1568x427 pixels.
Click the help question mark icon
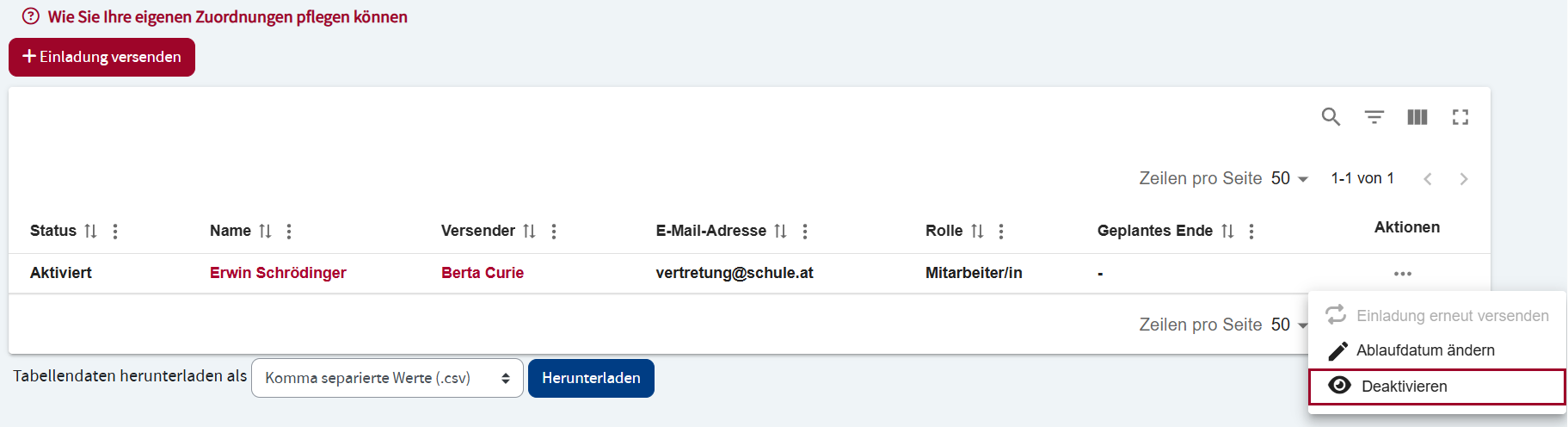(31, 16)
